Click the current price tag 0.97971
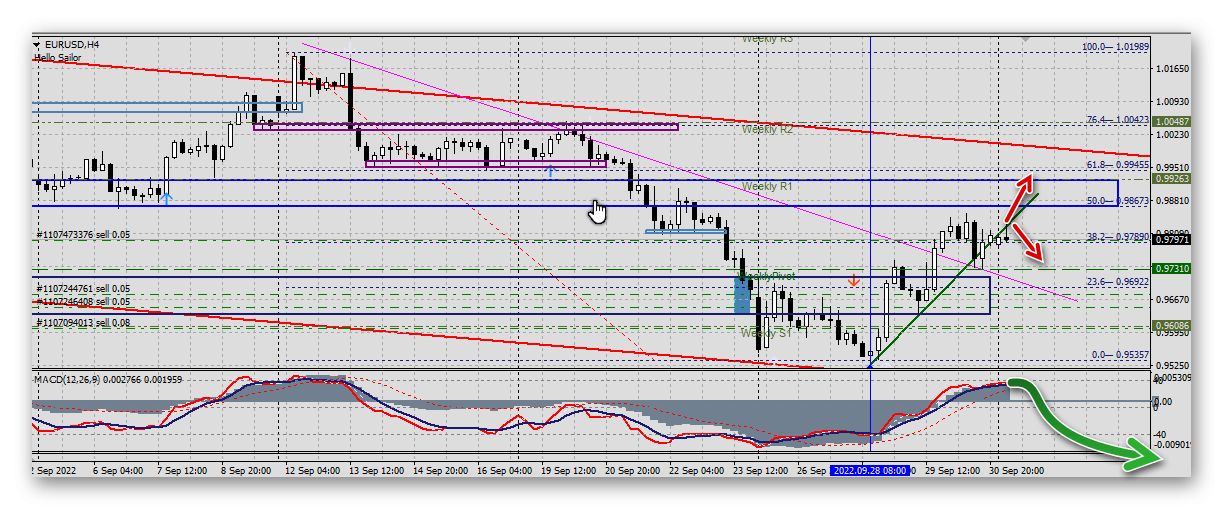 [1171, 240]
